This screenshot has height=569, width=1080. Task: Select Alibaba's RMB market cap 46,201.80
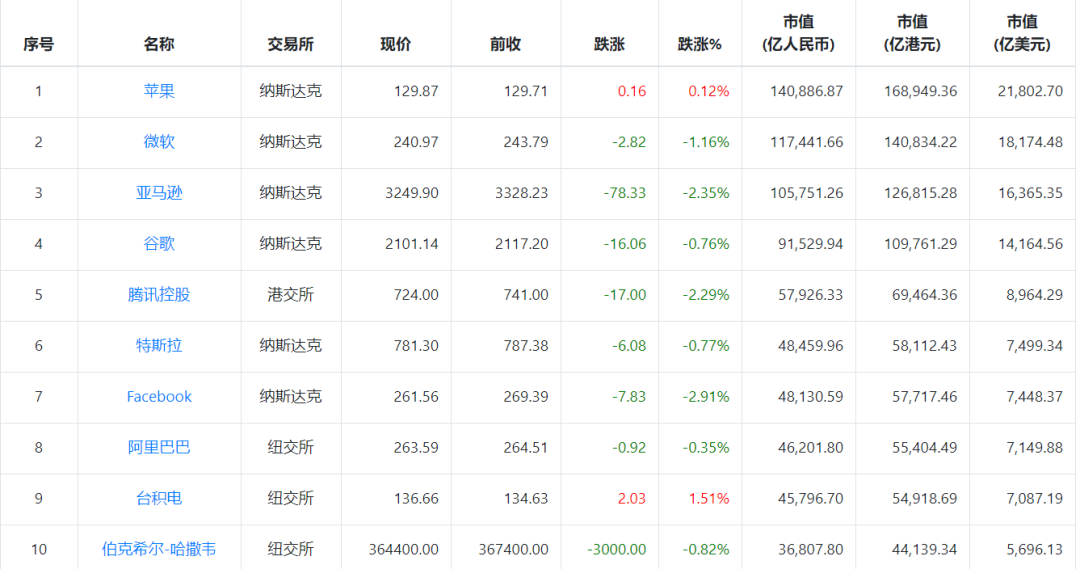click(x=811, y=448)
